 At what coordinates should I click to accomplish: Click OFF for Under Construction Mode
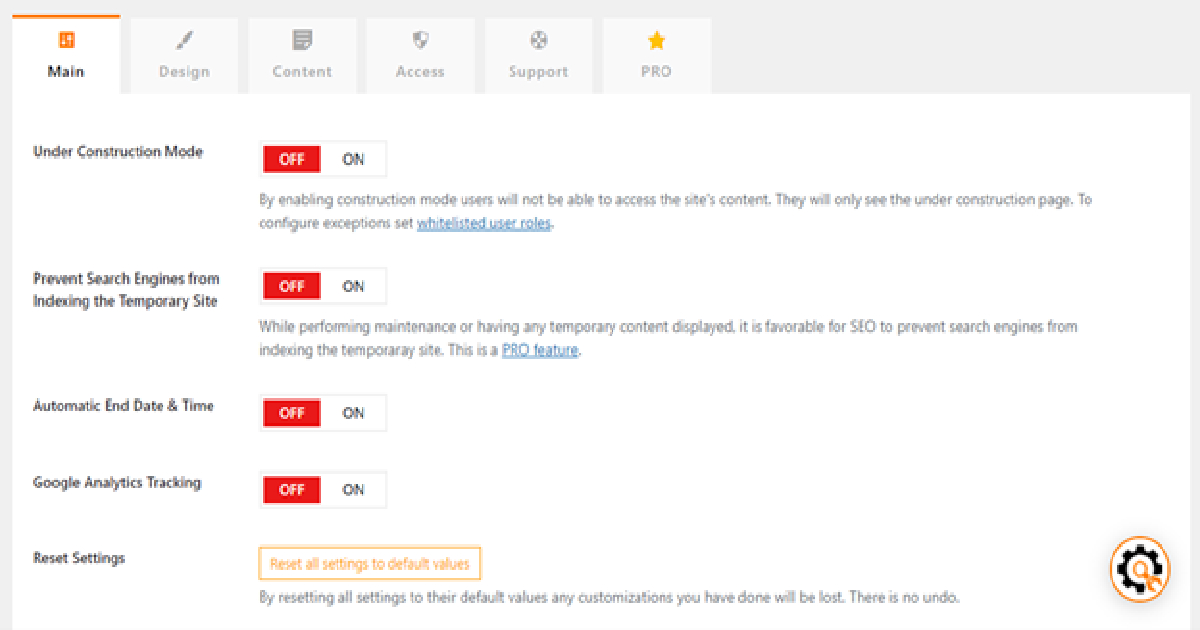point(292,159)
